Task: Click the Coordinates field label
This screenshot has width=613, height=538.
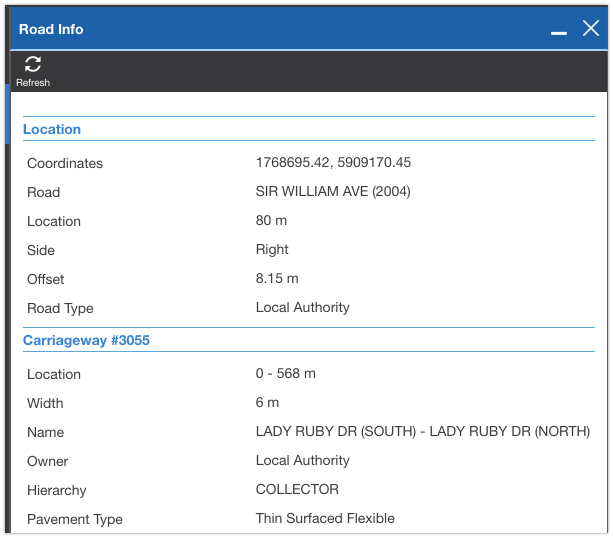Action: [65, 163]
